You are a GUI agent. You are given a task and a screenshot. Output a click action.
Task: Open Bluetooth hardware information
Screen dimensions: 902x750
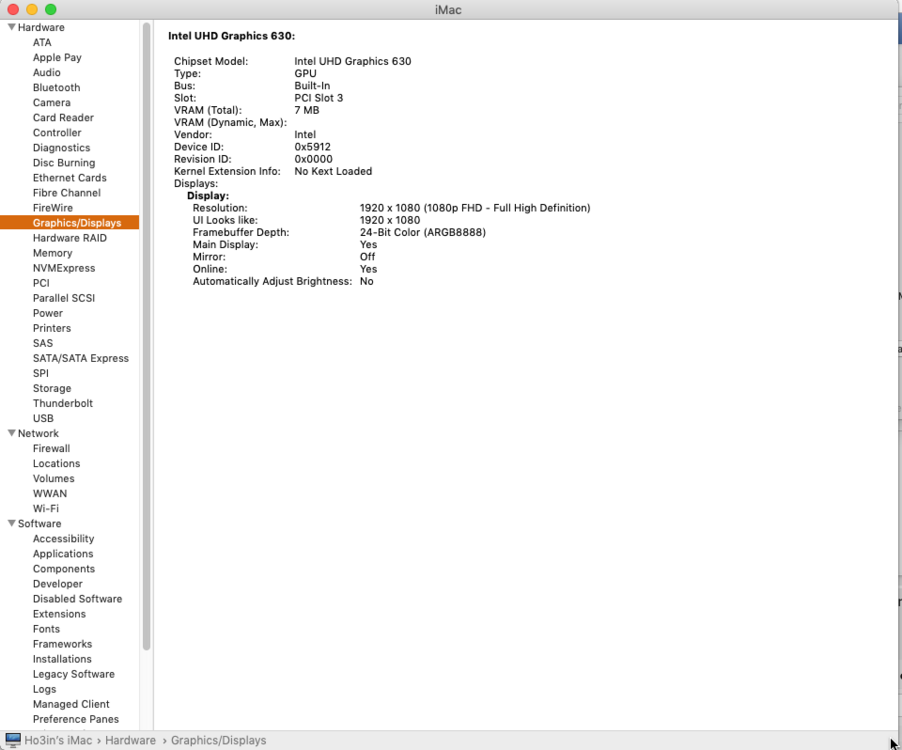click(56, 87)
